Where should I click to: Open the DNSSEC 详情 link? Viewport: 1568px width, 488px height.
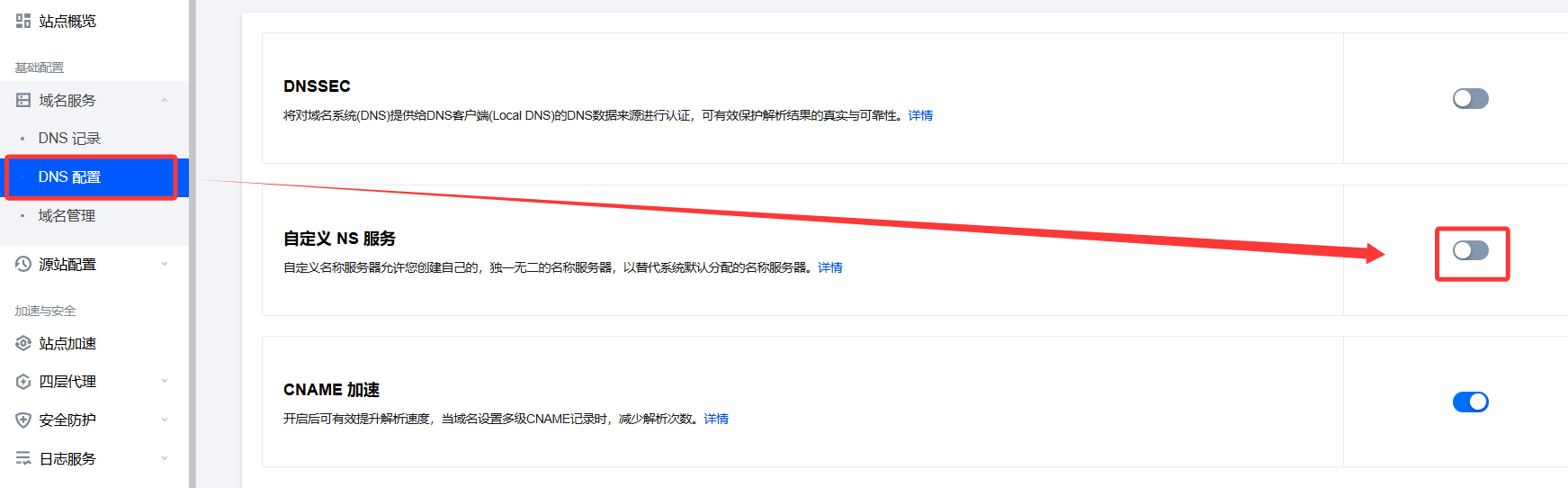(x=920, y=115)
